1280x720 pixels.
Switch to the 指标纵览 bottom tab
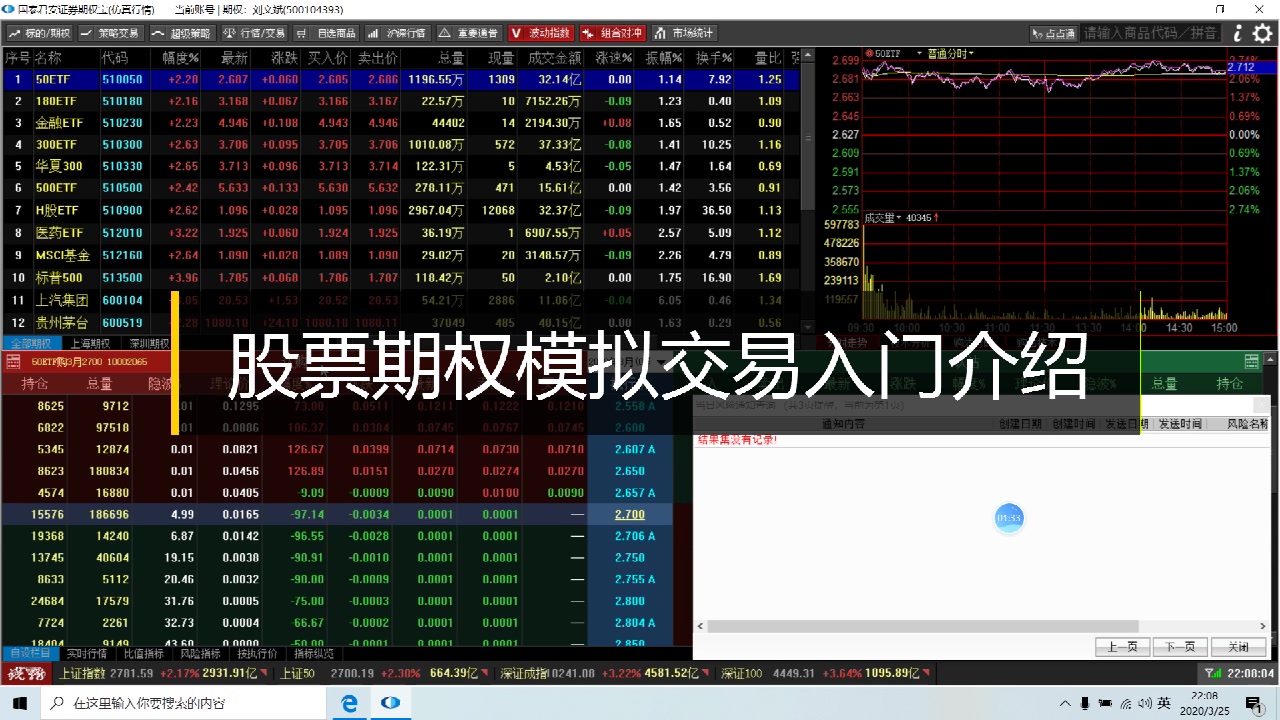pyautogui.click(x=314, y=654)
